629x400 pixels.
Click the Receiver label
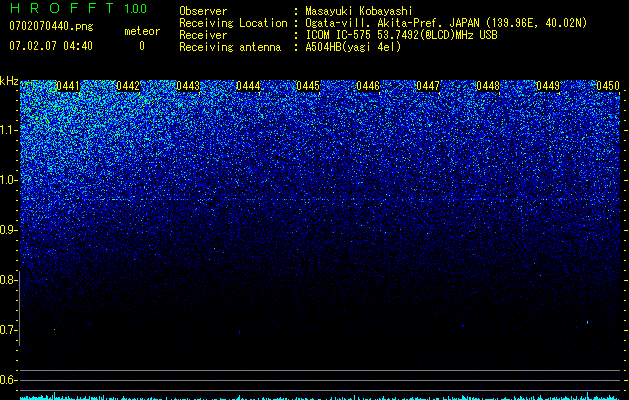[203, 35]
